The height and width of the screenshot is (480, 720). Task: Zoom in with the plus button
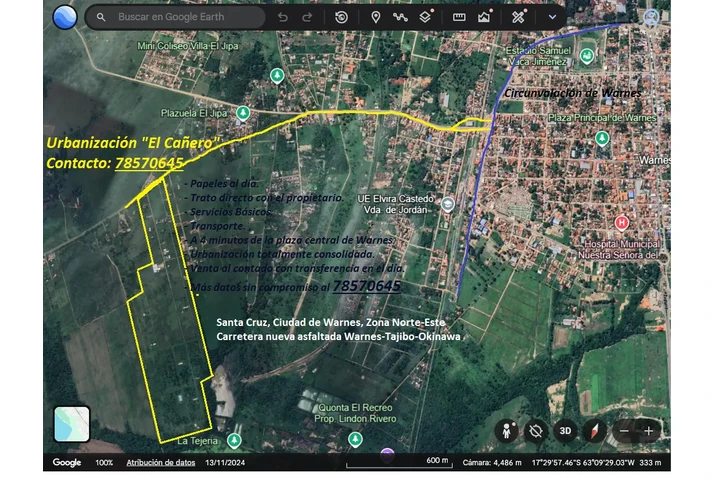coord(649,431)
